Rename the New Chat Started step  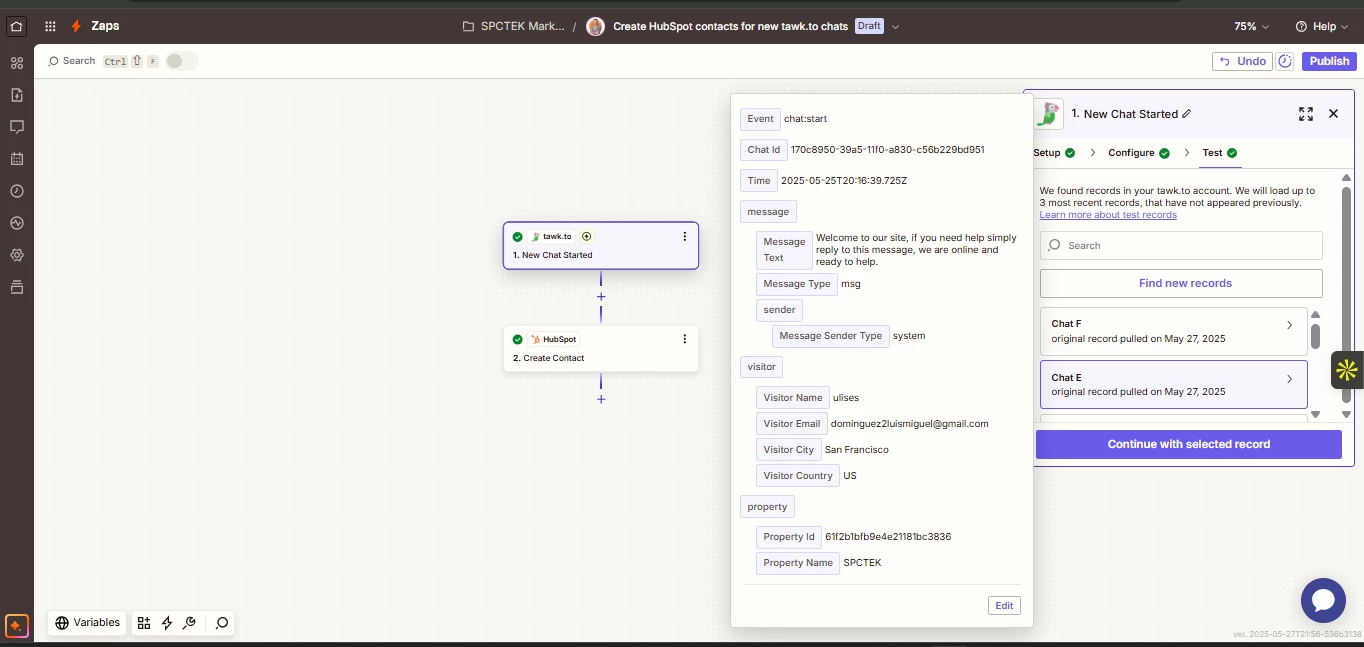1187,114
